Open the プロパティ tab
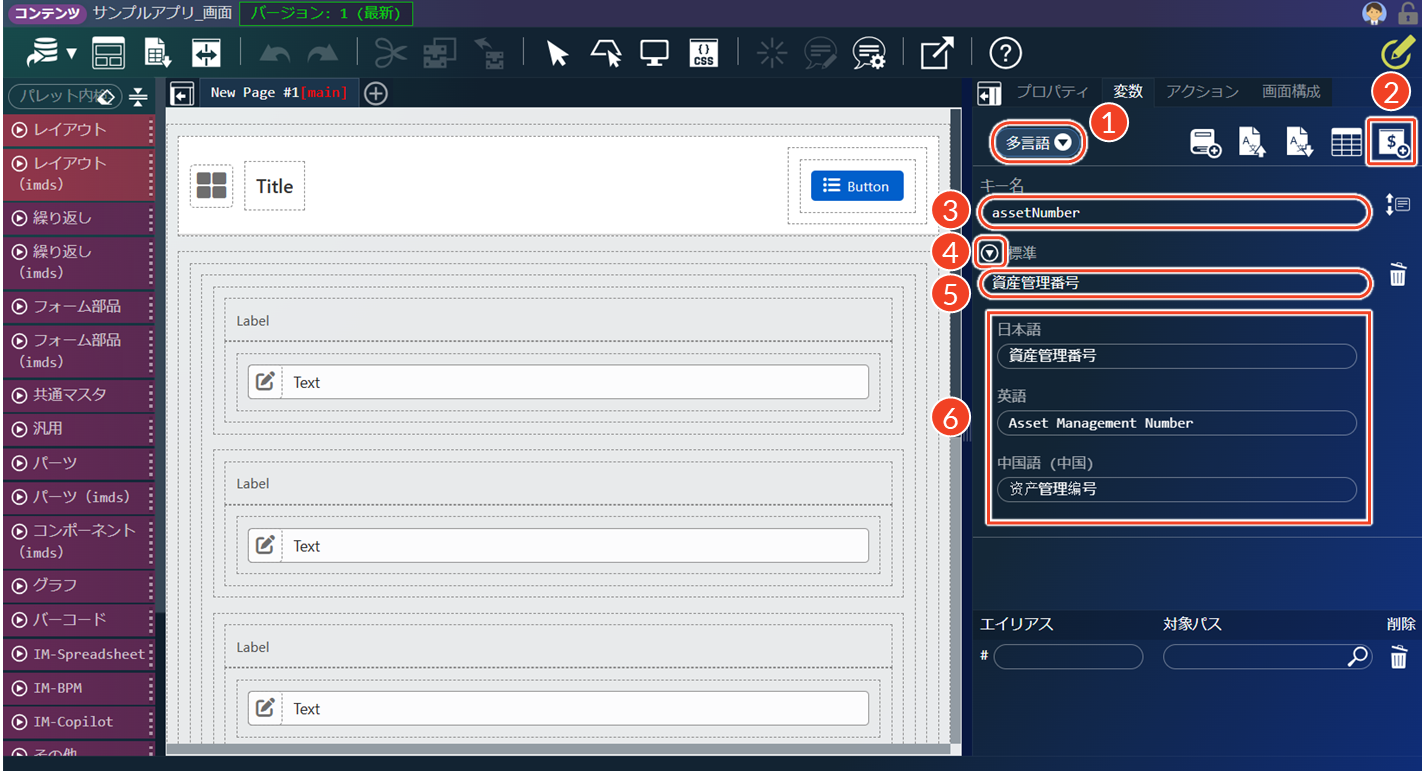 pyautogui.click(x=1052, y=92)
